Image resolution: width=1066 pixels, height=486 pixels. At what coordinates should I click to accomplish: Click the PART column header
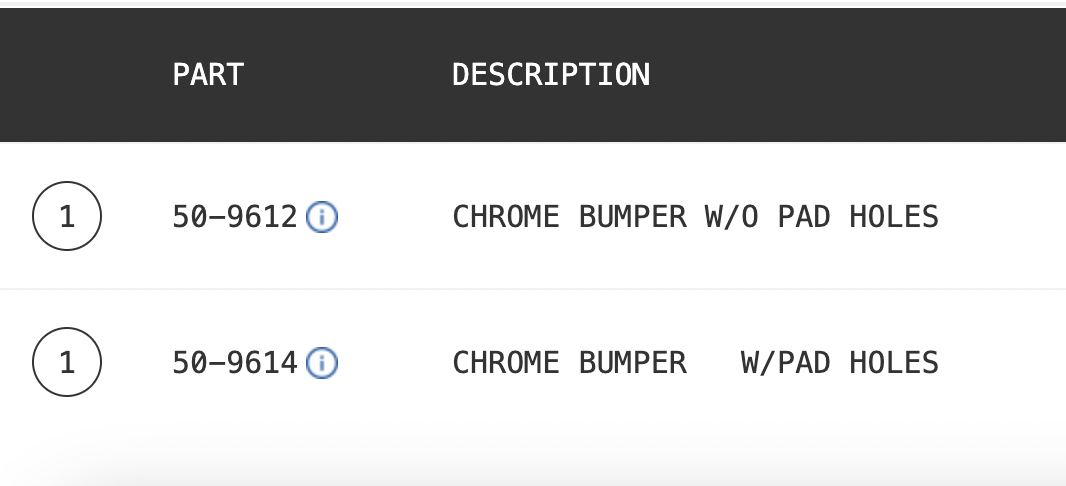tap(208, 75)
